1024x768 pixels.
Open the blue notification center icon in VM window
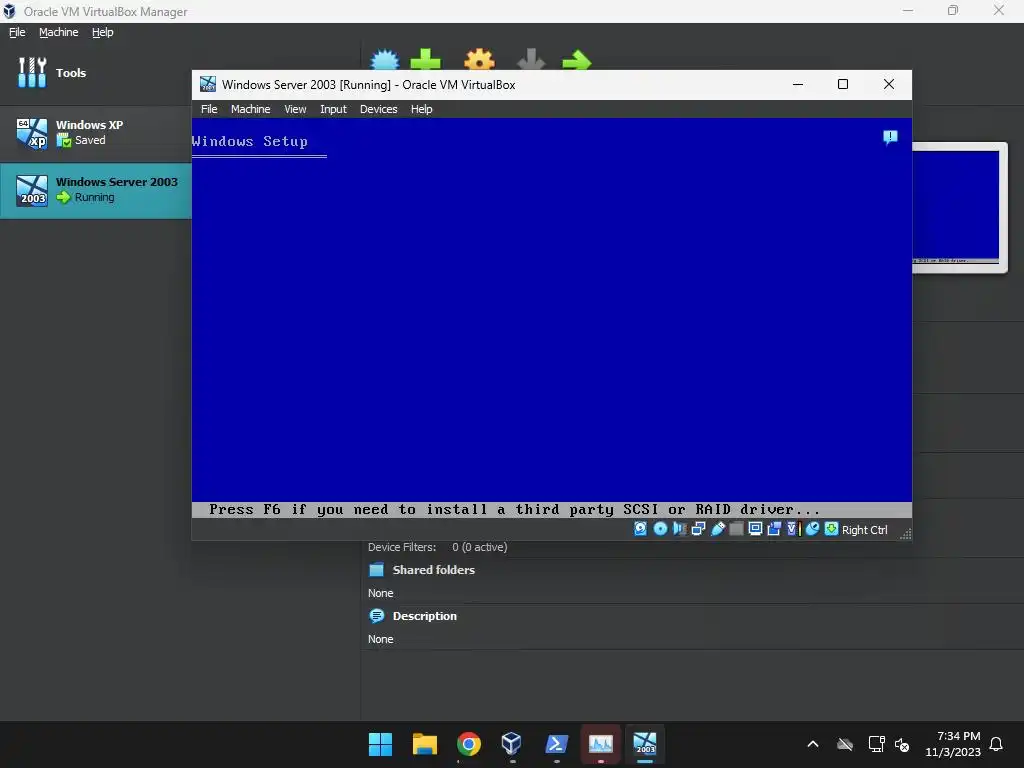(x=890, y=137)
